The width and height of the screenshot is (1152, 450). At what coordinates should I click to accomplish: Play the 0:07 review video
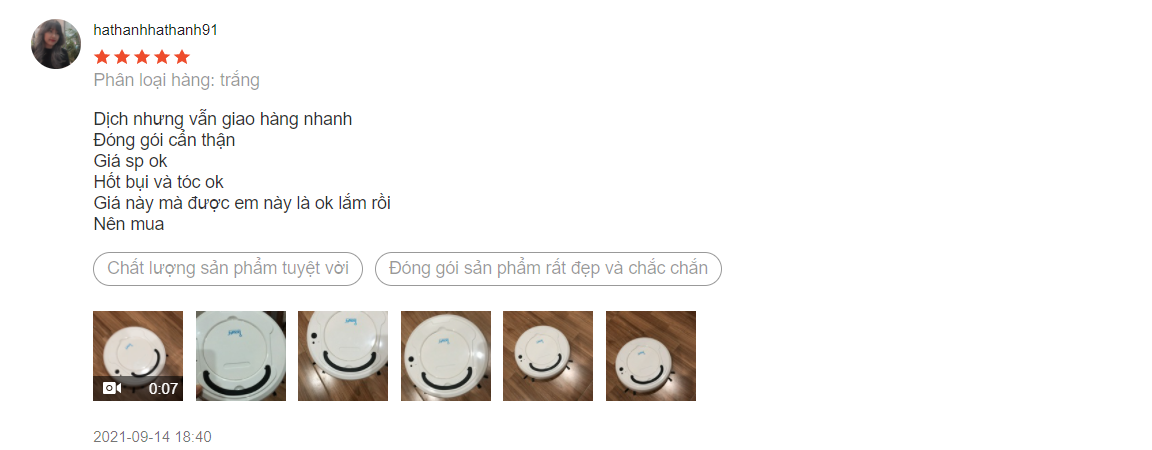point(138,356)
